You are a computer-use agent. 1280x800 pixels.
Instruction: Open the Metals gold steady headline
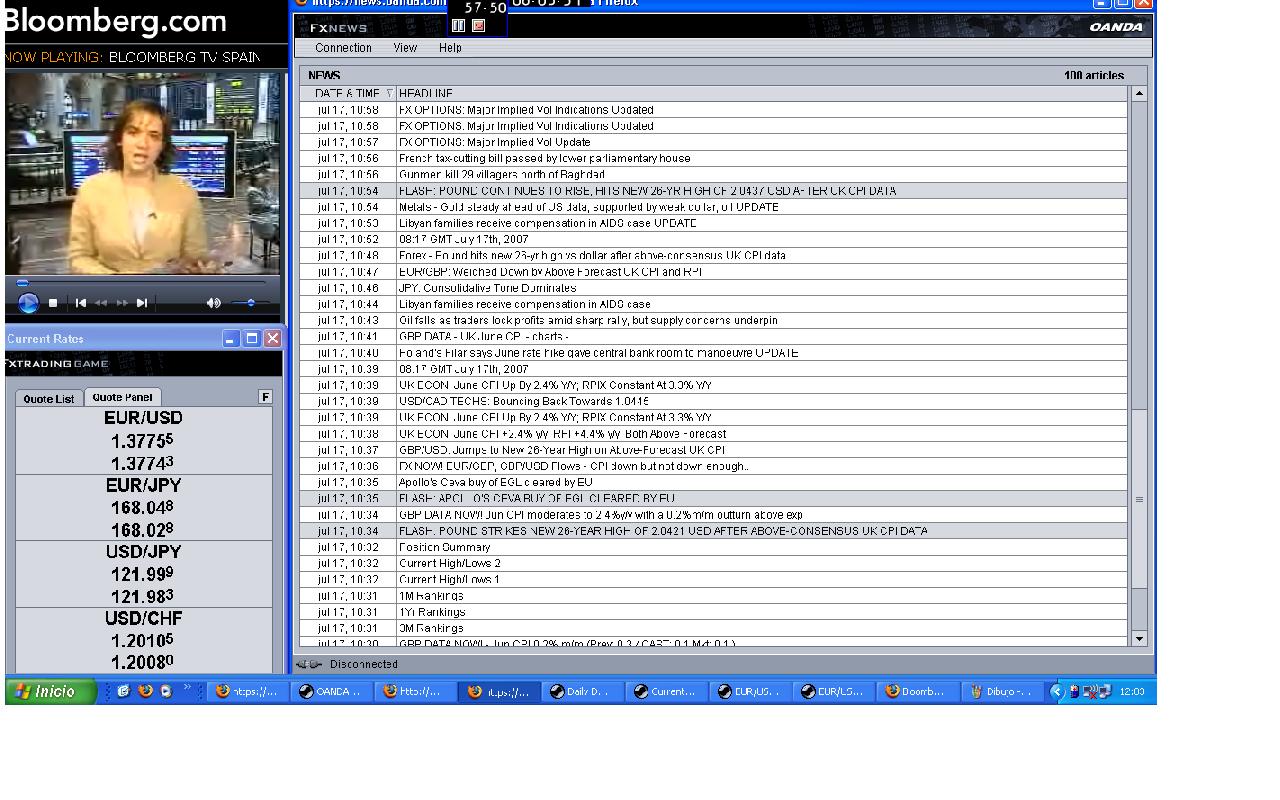coord(713,207)
